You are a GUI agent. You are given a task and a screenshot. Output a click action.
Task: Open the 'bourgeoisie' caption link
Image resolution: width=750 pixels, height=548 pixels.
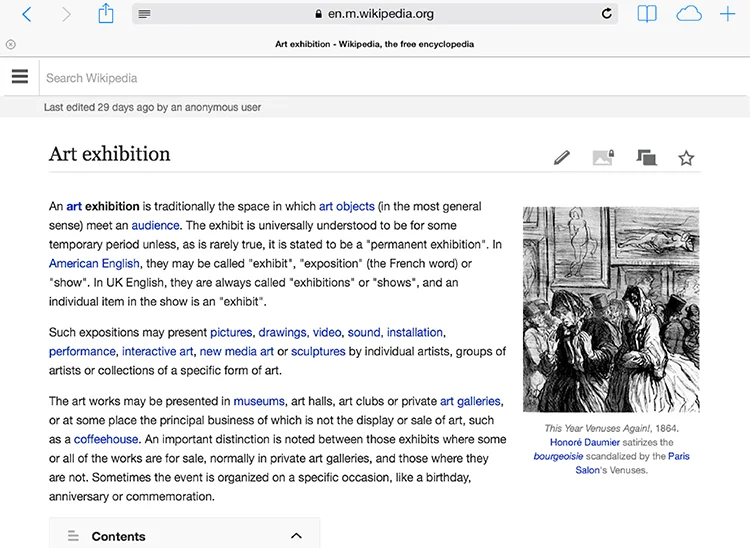click(x=558, y=456)
